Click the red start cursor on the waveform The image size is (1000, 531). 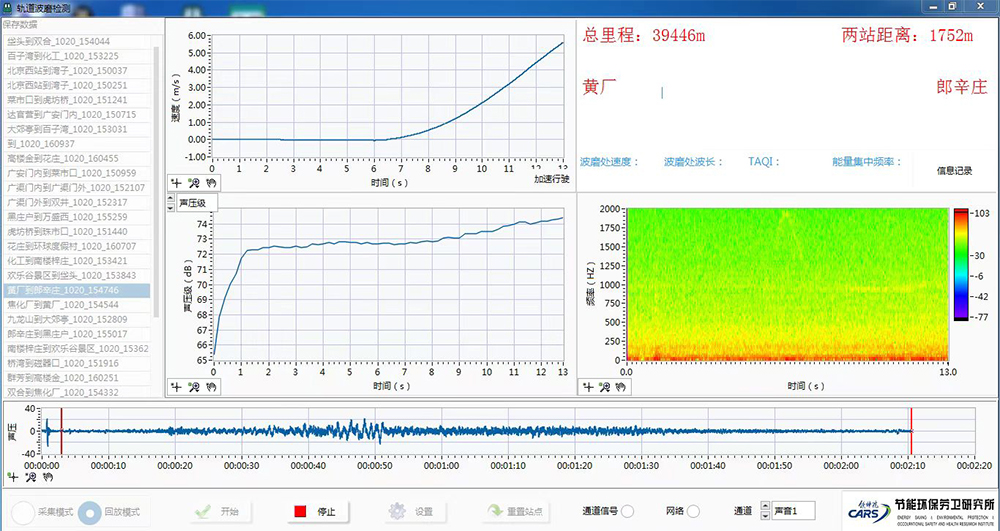coord(61,432)
